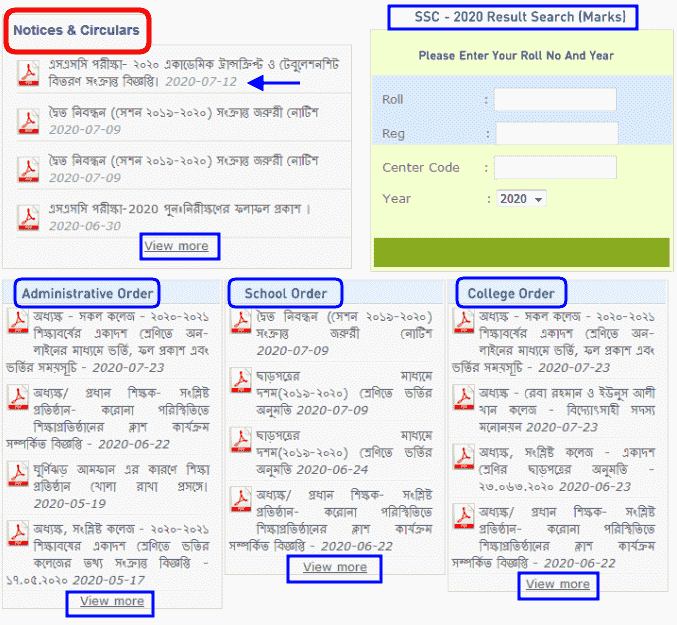Click College Order PDF icon dated 2020-06-22
The width and height of the screenshot is (677, 625).
click(464, 517)
